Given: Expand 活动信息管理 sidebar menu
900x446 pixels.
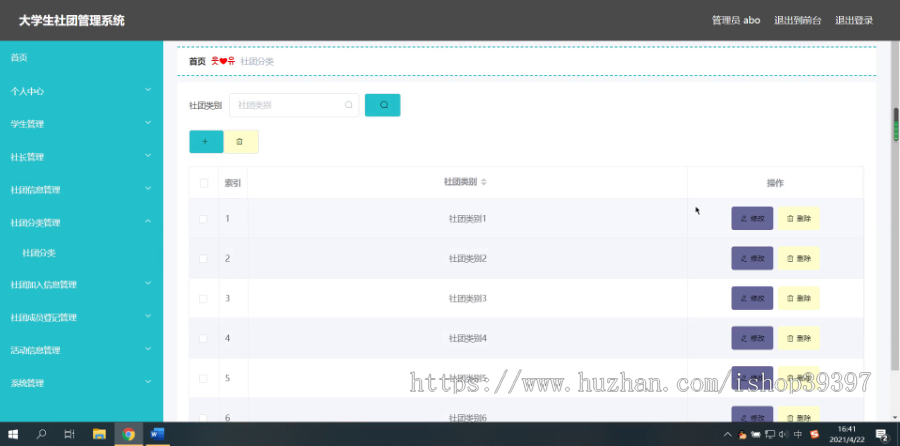Looking at the screenshot, I should point(82,350).
